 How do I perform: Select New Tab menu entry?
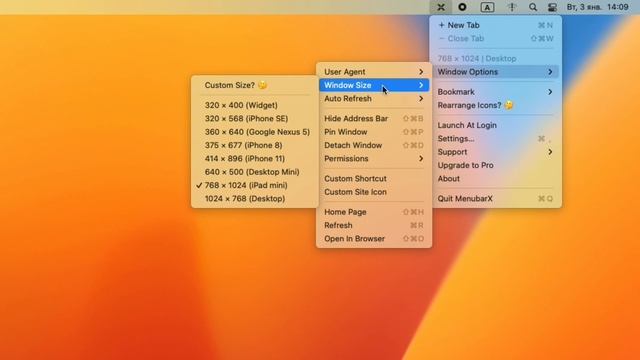496,25
